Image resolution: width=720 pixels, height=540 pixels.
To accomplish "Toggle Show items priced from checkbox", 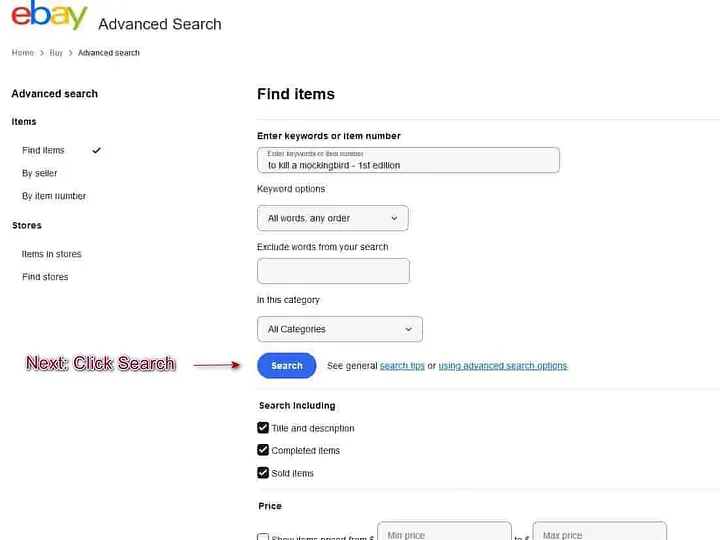I will click(263, 536).
